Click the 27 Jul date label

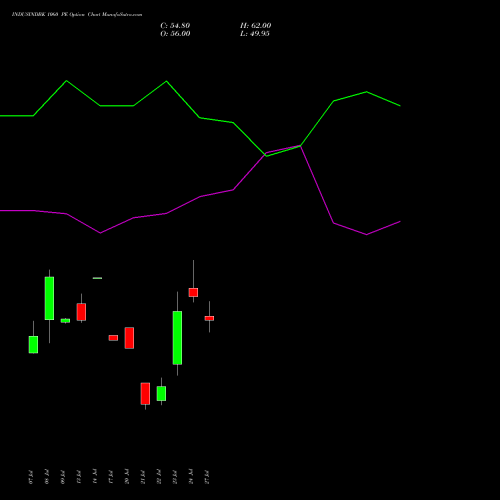207,477
